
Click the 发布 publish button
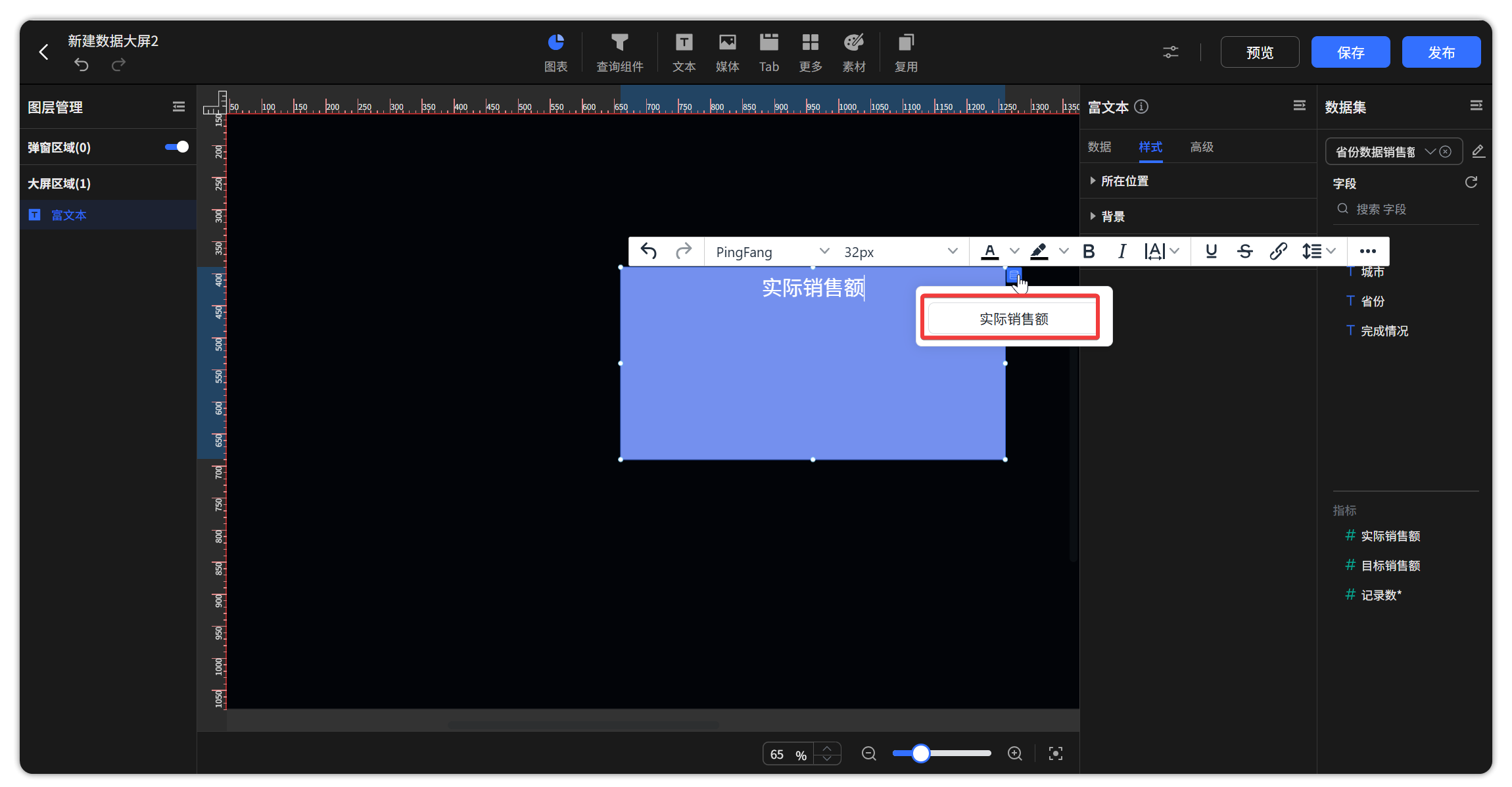[x=1441, y=52]
